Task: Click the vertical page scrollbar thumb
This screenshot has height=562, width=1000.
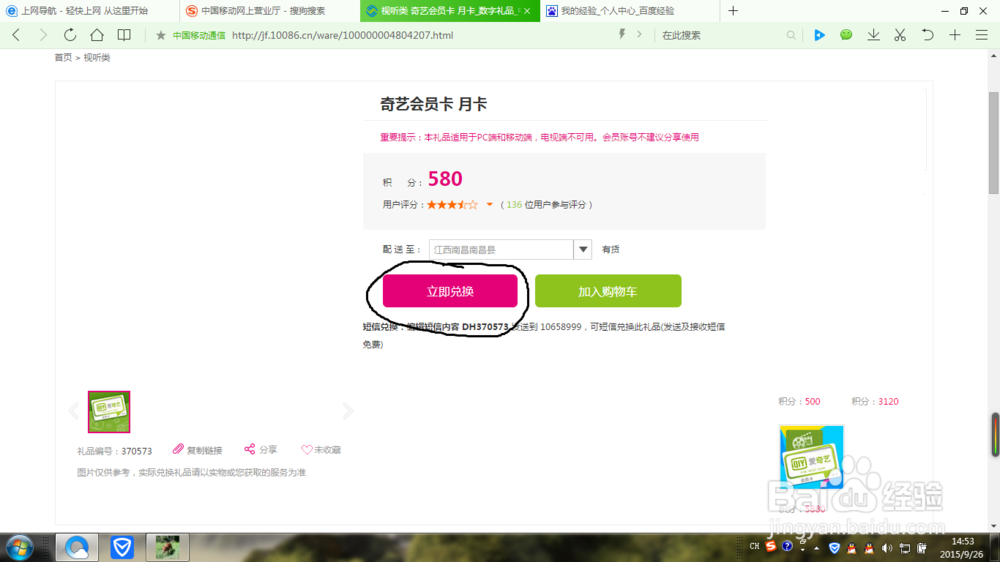Action: coord(994,142)
